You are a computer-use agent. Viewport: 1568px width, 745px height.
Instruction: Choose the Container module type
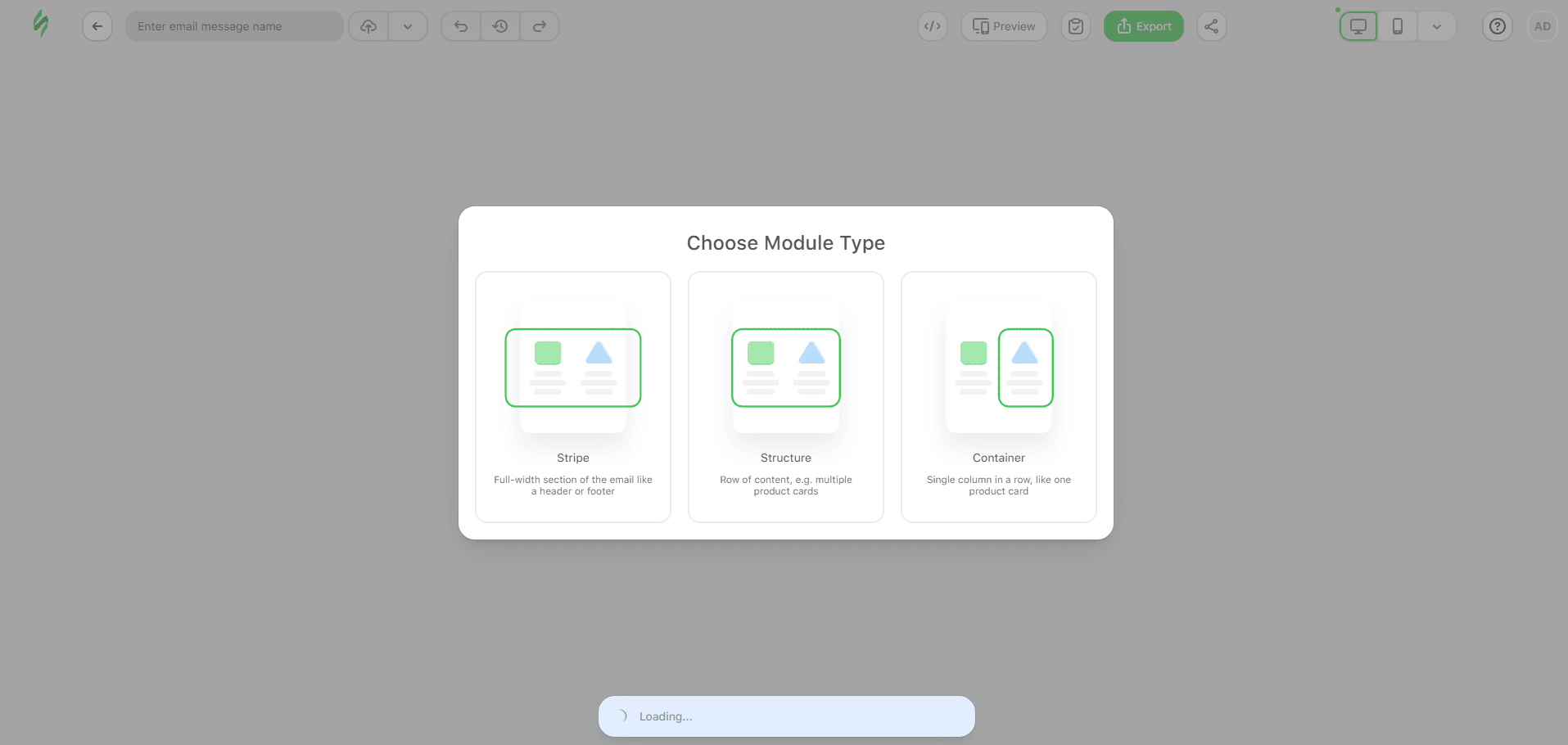[x=999, y=397]
